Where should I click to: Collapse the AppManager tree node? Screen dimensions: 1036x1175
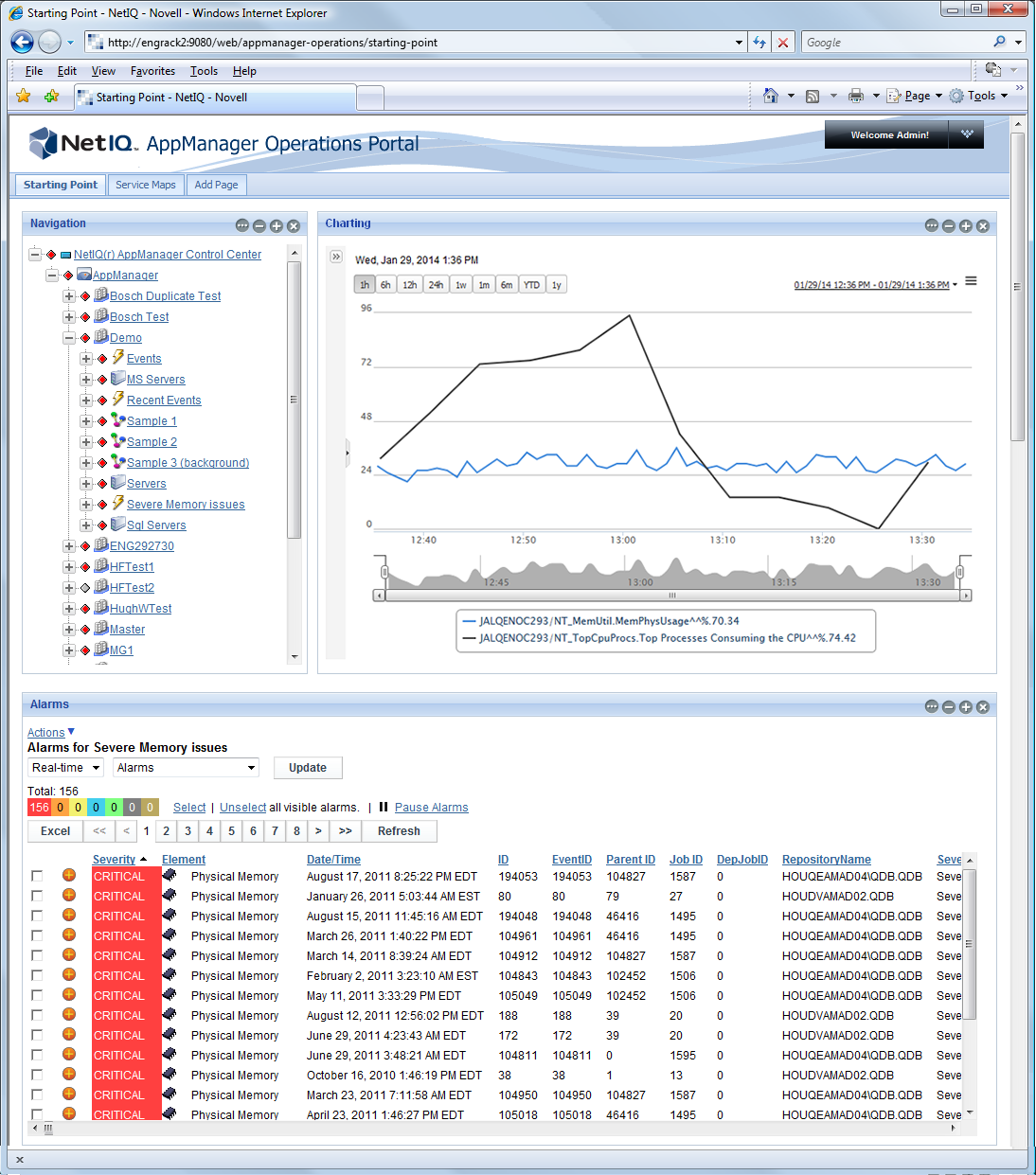52,276
